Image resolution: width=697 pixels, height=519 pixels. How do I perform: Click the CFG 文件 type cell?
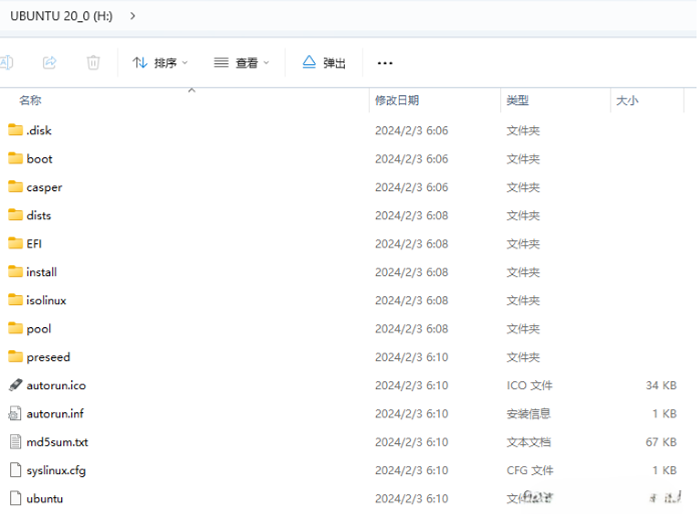(x=530, y=470)
